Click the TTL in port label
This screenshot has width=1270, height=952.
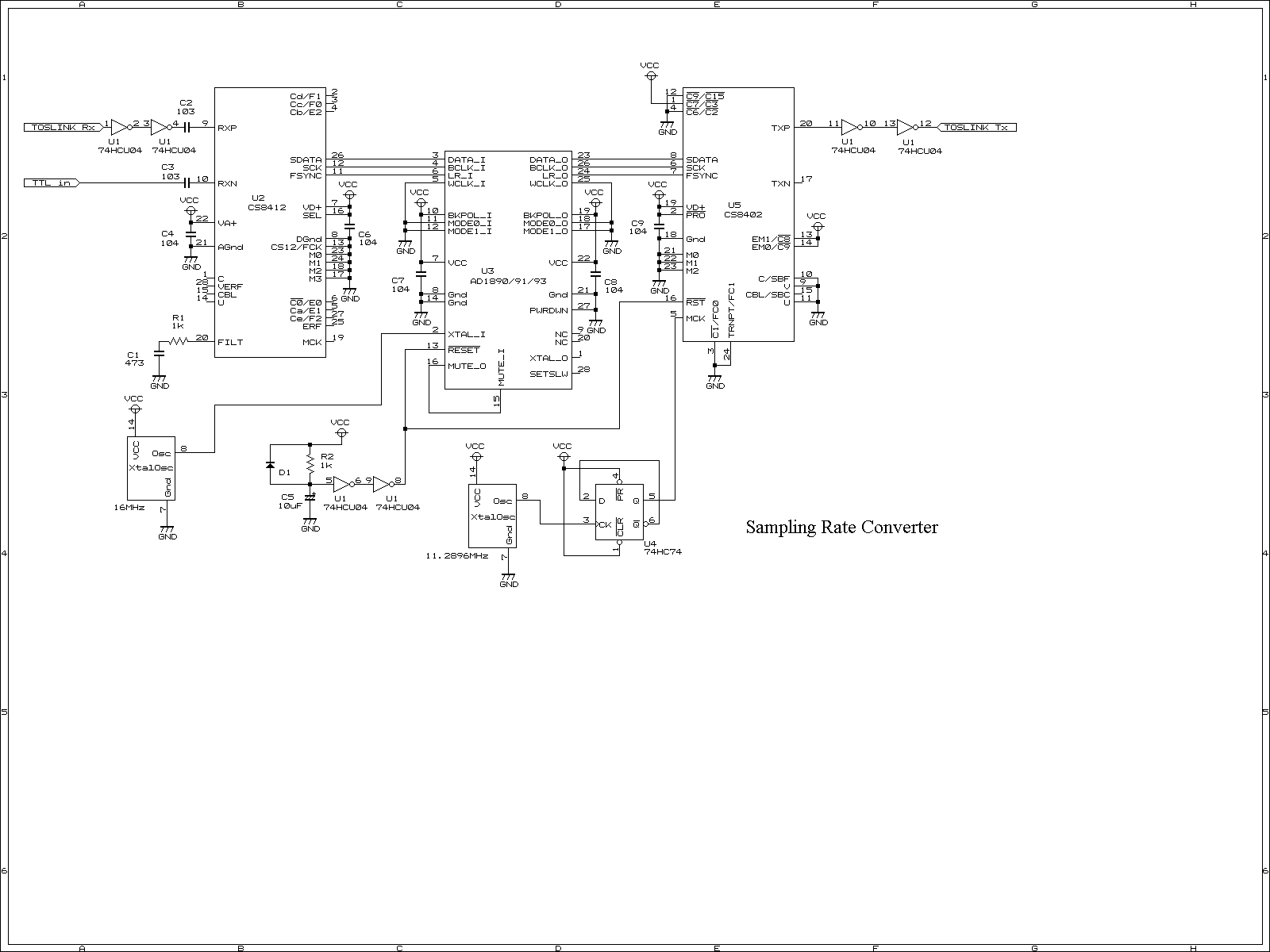51,182
